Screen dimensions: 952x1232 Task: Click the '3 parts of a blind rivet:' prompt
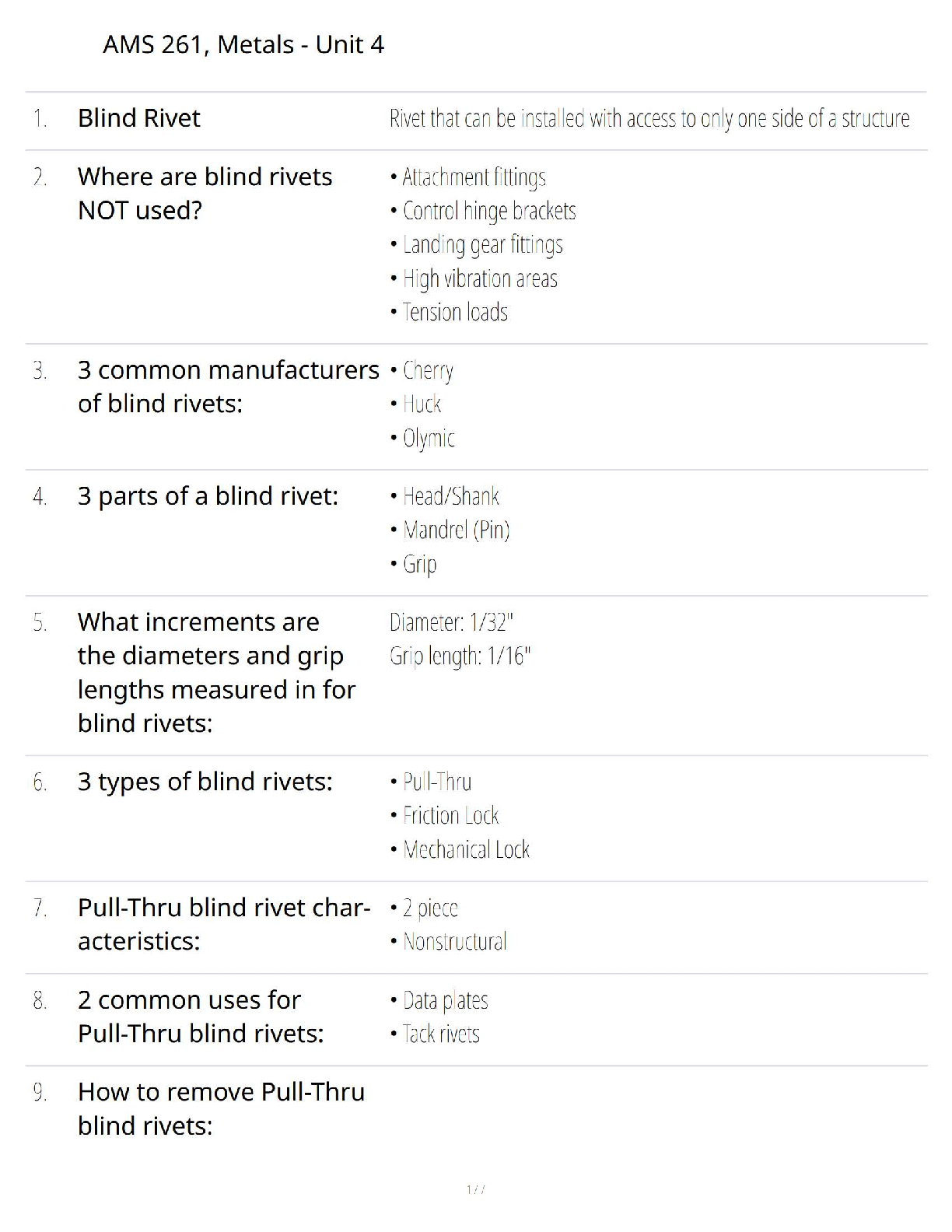point(208,496)
